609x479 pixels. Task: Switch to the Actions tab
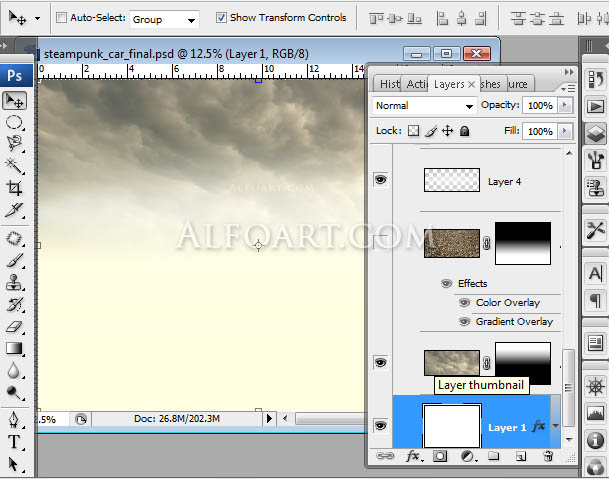[416, 84]
